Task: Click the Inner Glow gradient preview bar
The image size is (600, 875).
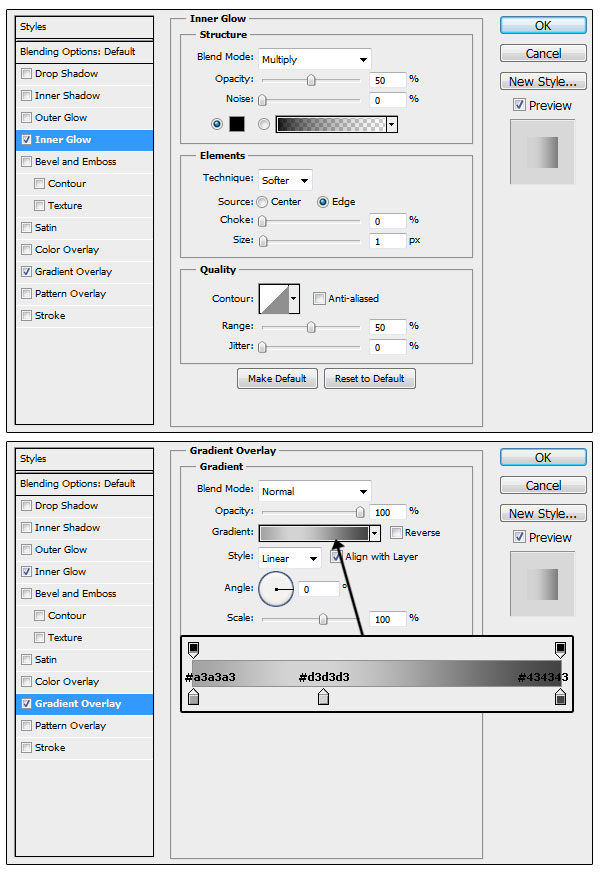Action: click(x=331, y=124)
